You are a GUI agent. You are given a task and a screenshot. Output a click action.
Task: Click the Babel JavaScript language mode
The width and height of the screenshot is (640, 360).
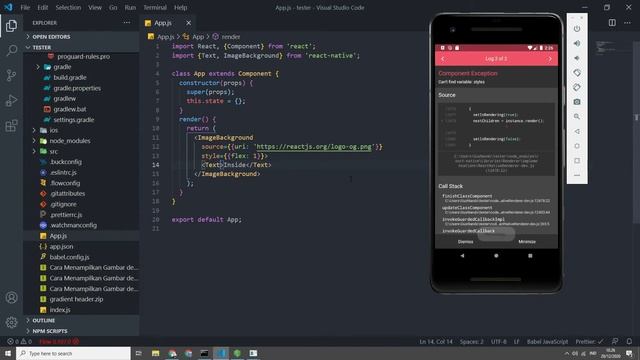click(547, 341)
